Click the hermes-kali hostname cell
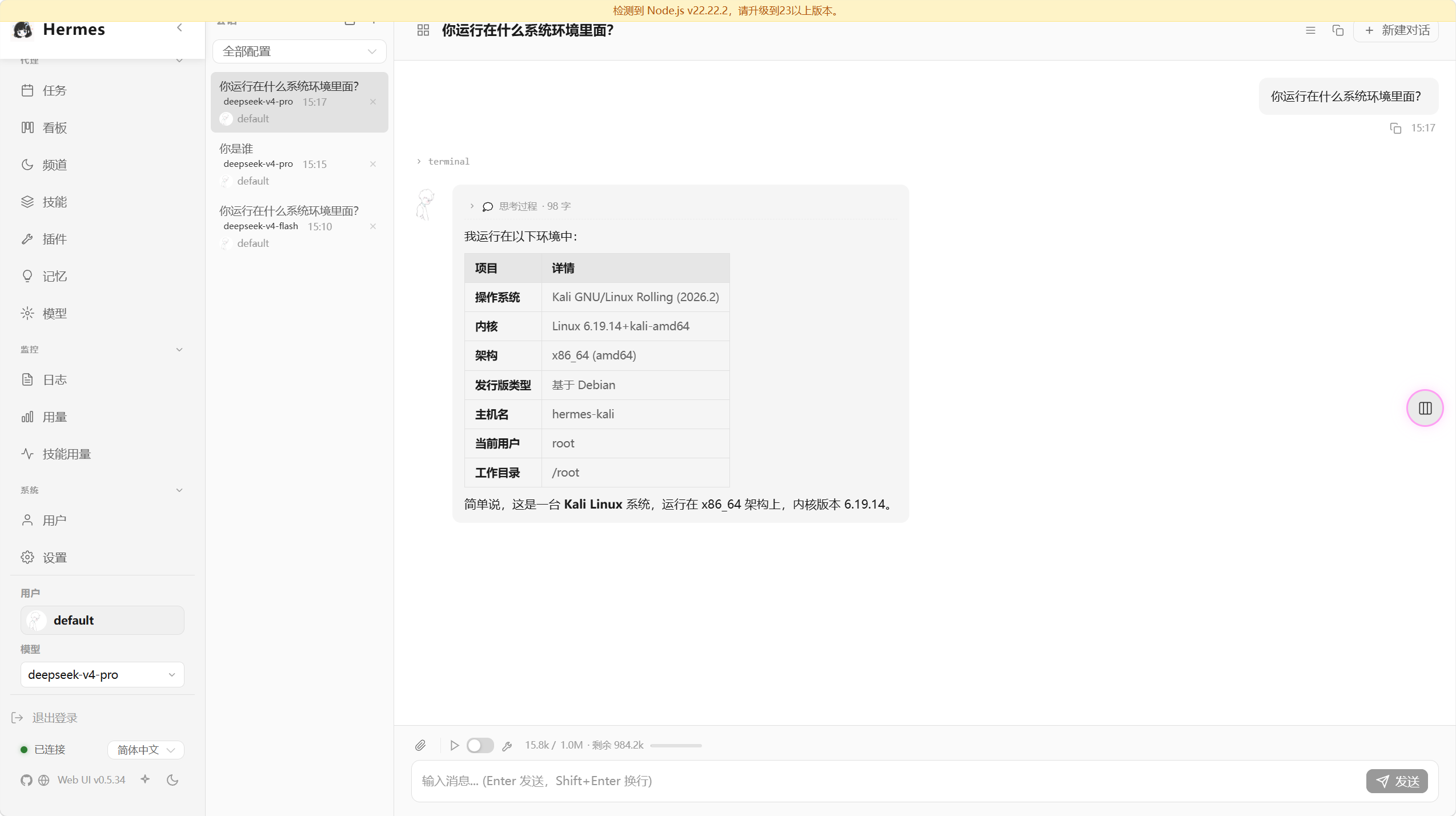This screenshot has width=1456, height=816. [635, 414]
